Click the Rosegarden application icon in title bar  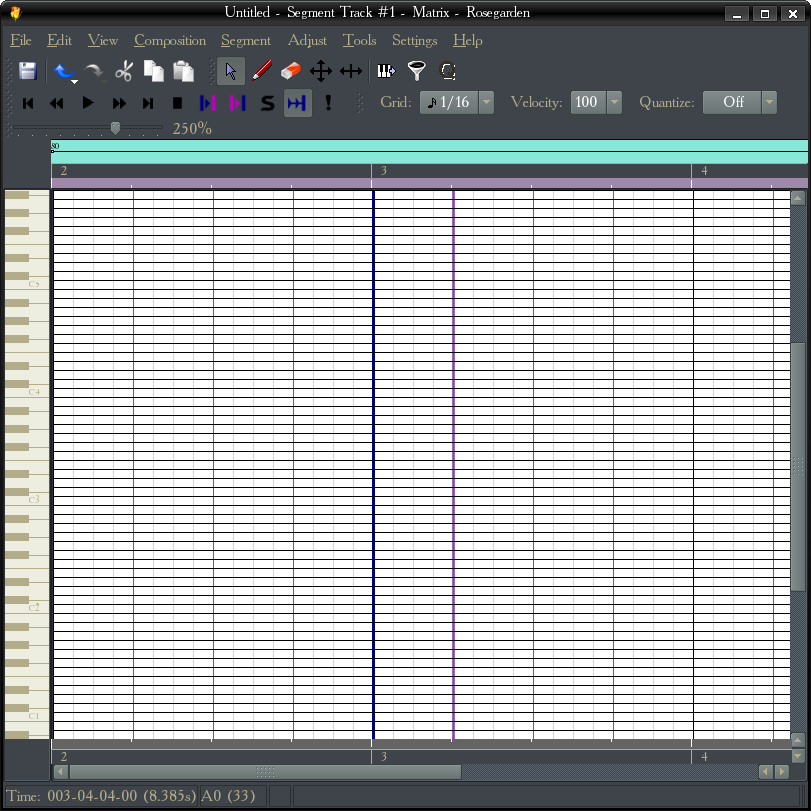(x=16, y=13)
